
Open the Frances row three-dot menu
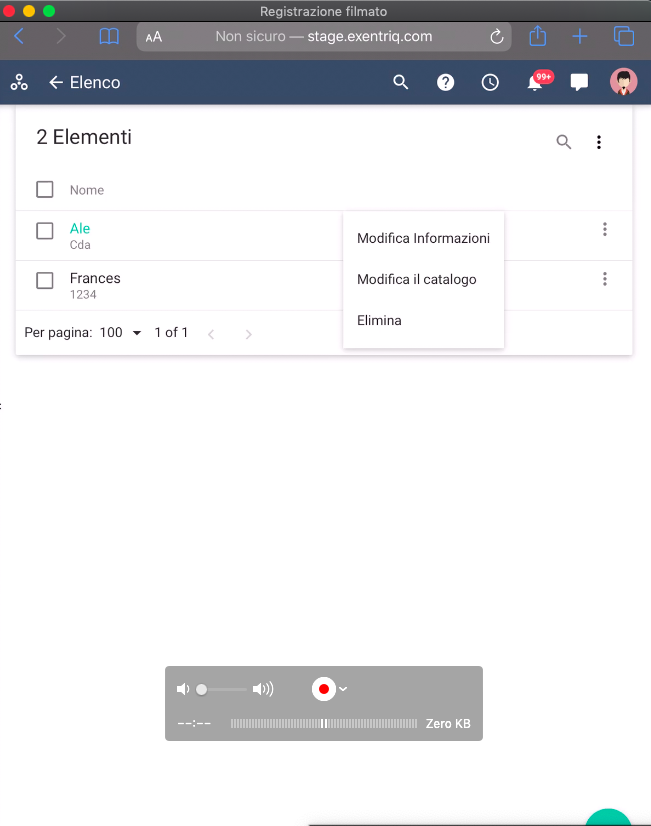coord(605,279)
